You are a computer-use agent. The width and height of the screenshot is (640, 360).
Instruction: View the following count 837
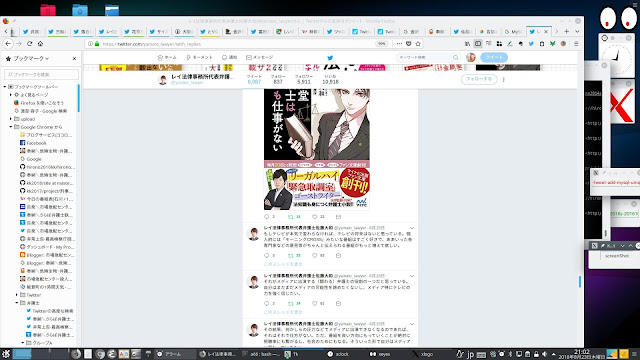pos(278,80)
